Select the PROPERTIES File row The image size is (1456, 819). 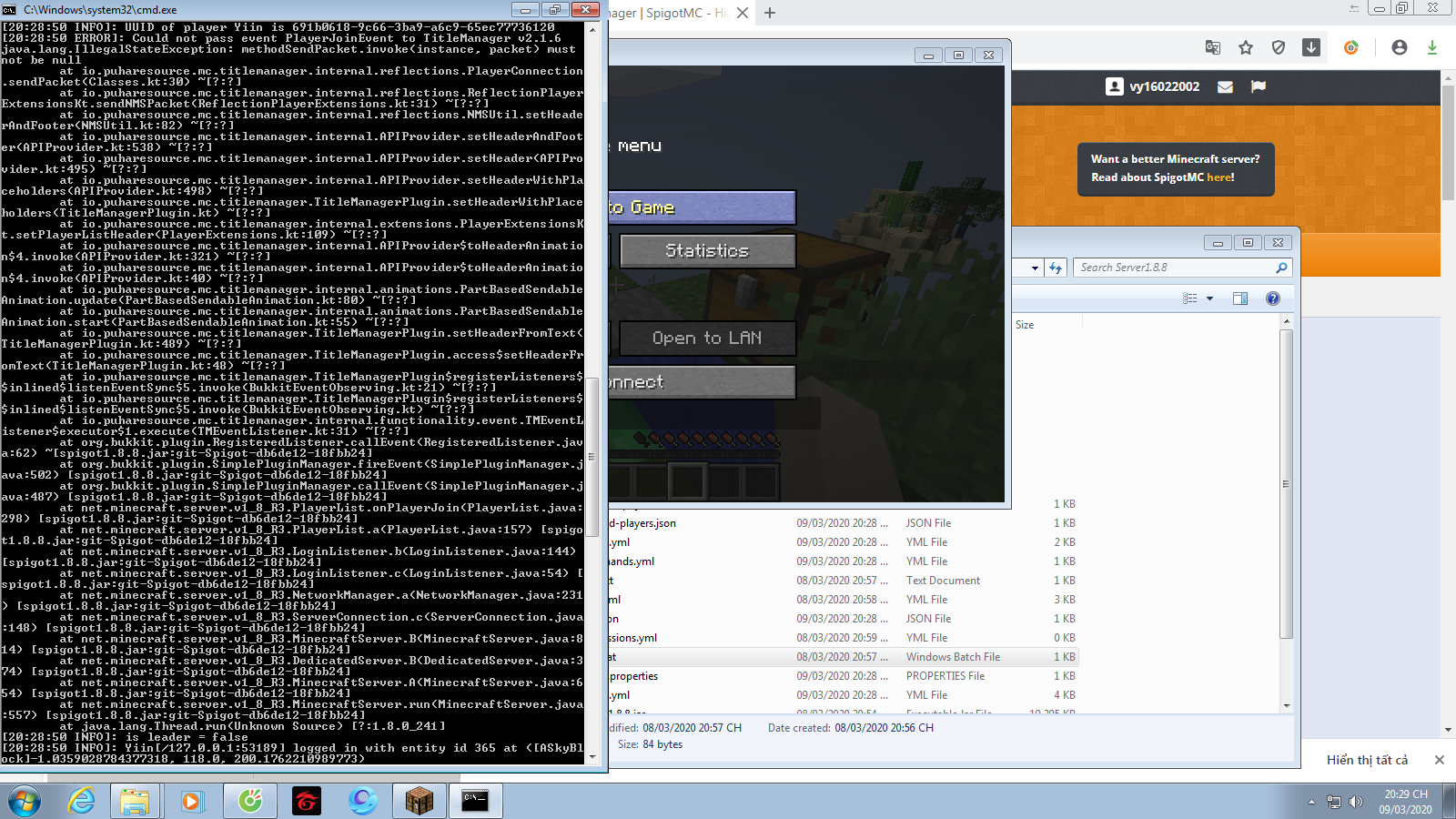click(843, 676)
